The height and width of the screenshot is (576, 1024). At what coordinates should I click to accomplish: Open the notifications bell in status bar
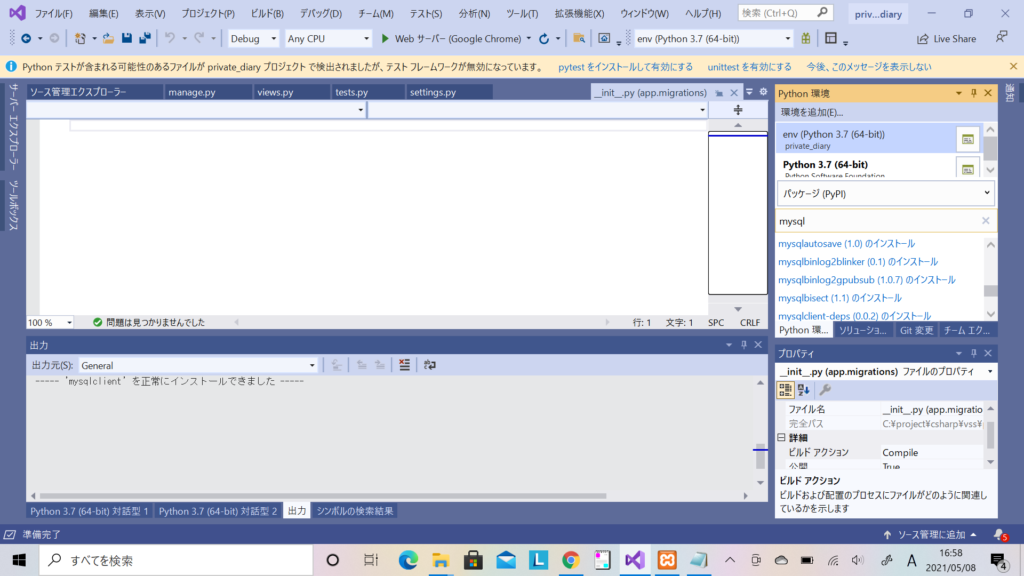tap(1000, 535)
